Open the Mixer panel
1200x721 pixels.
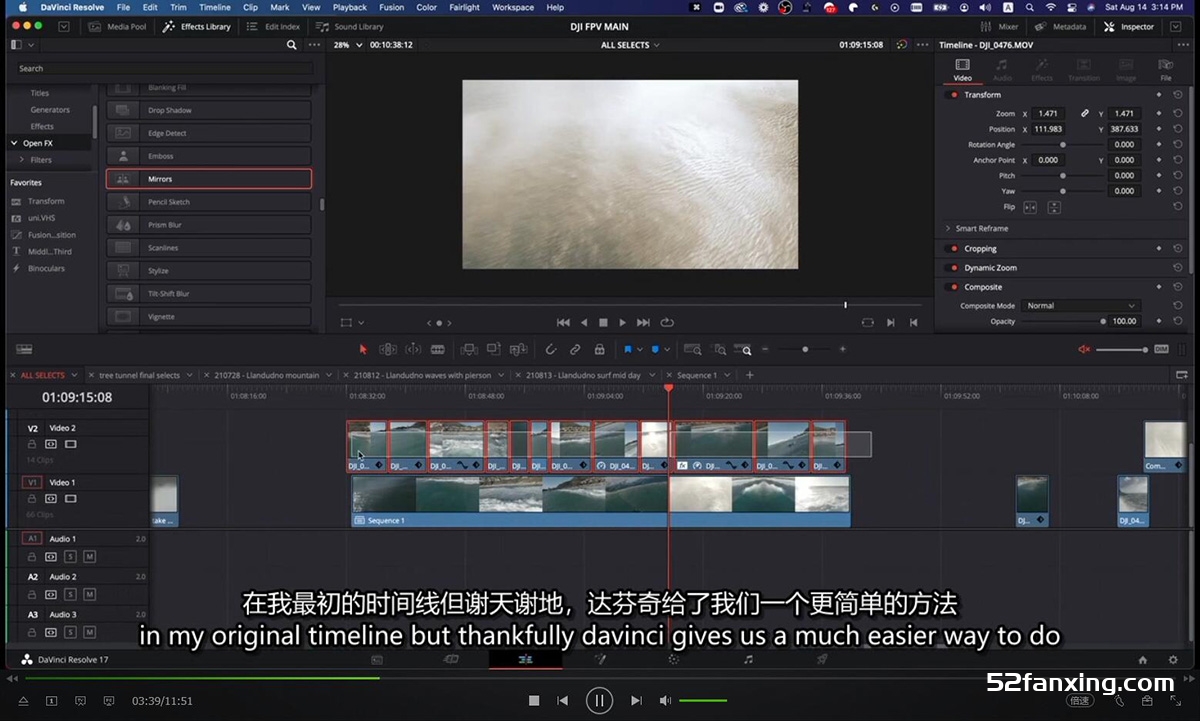(1000, 27)
